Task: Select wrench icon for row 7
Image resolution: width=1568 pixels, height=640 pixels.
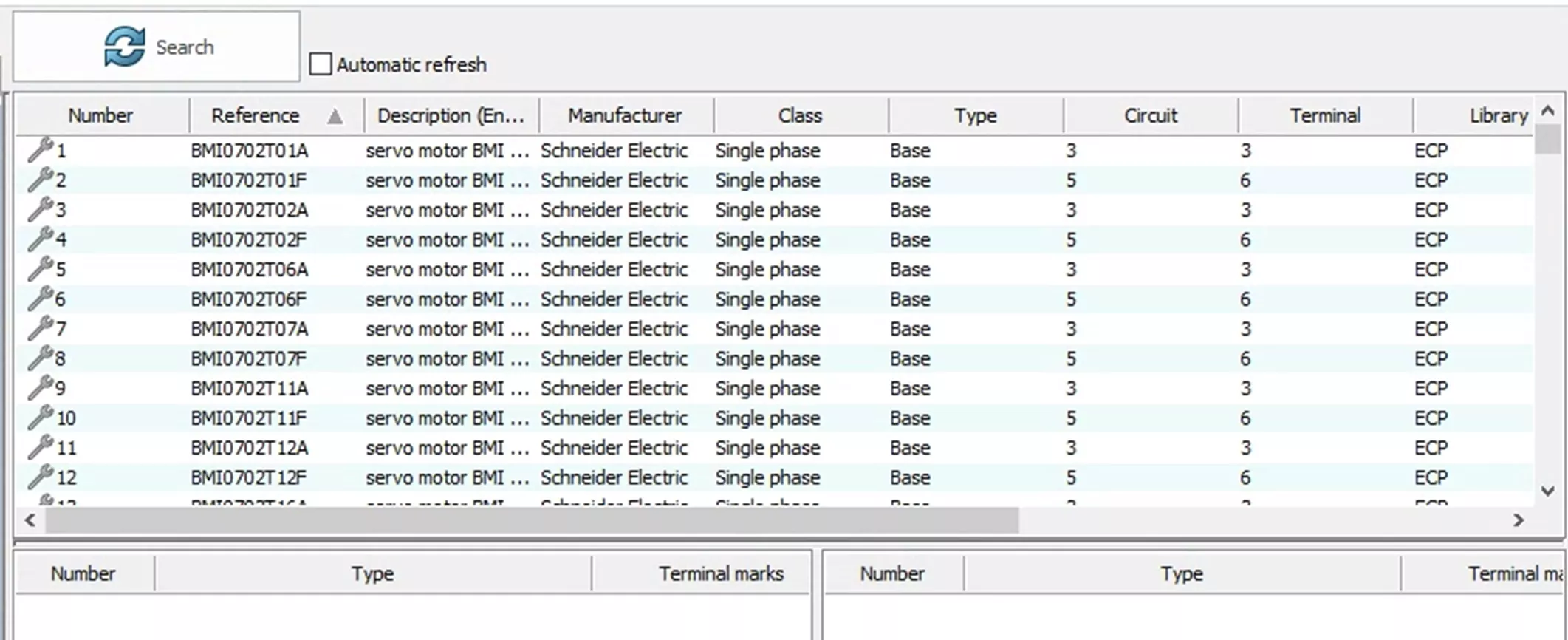Action: point(41,328)
